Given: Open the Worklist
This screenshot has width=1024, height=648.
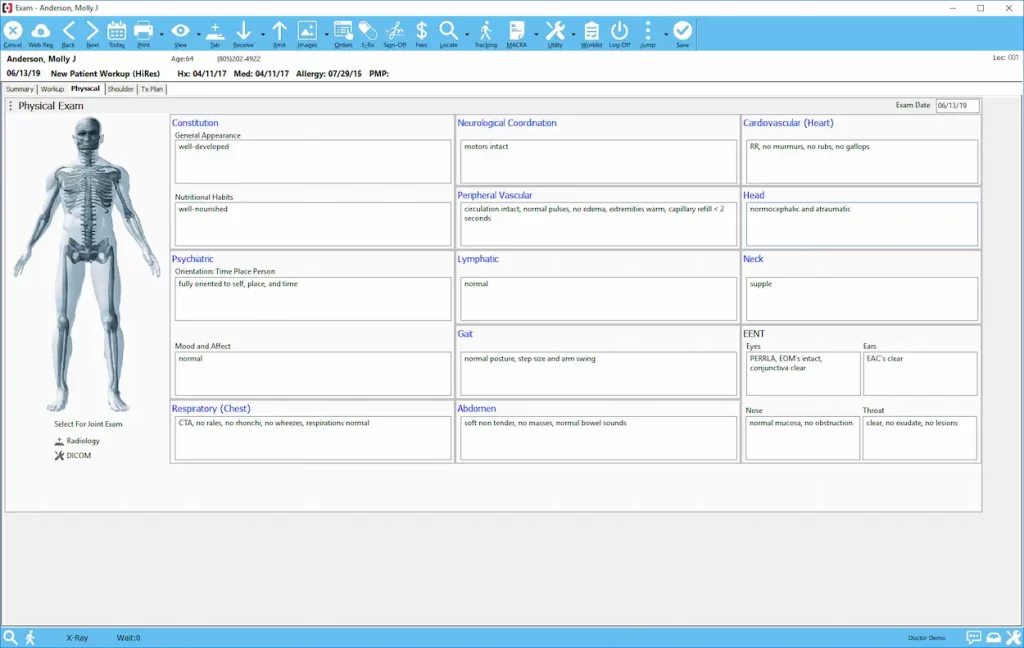Looking at the screenshot, I should pos(590,33).
